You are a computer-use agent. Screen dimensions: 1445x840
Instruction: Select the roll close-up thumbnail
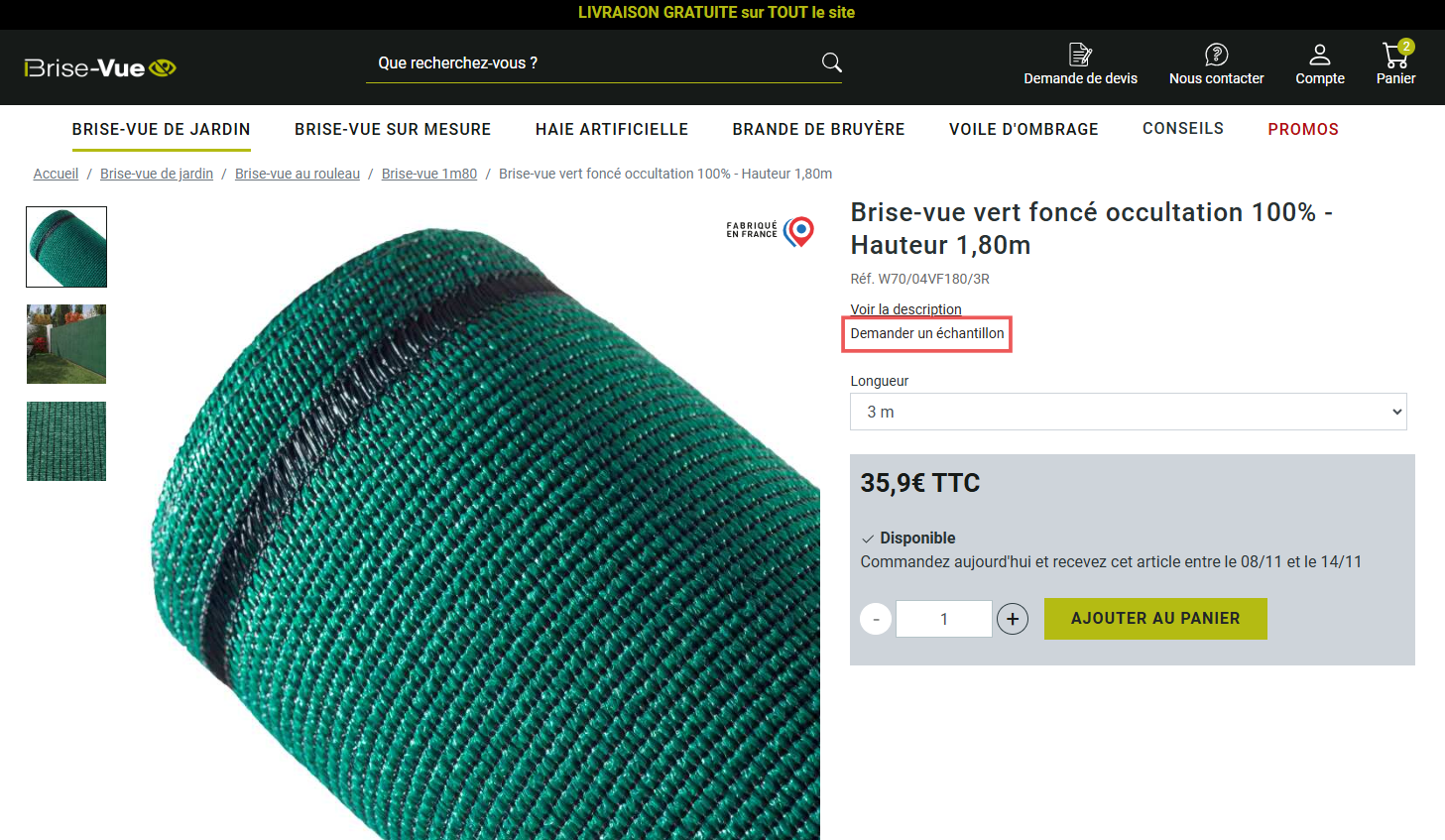point(66,247)
